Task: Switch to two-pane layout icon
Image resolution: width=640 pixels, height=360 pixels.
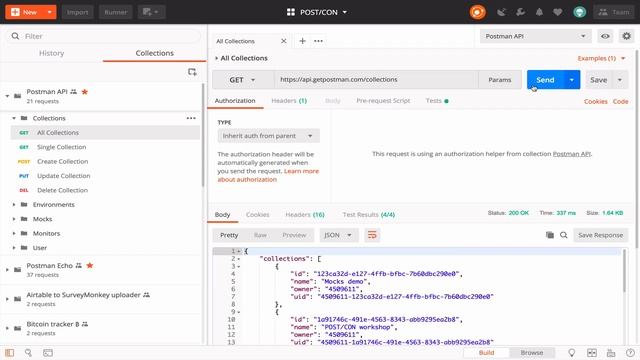Action: point(591,353)
